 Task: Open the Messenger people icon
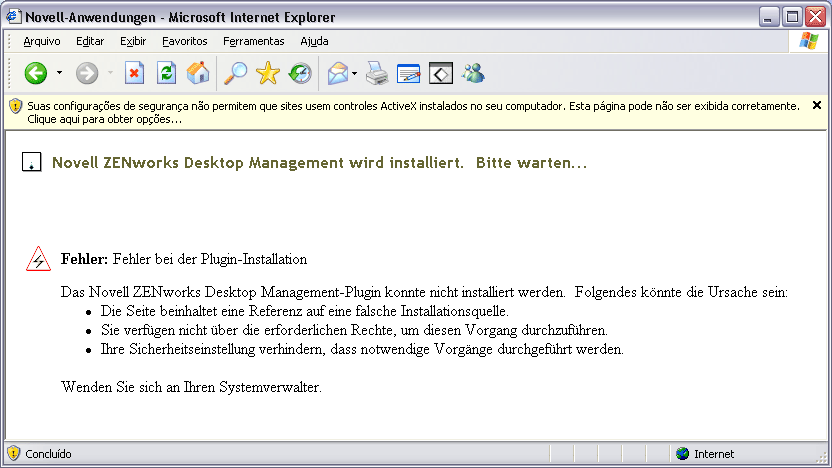click(473, 73)
